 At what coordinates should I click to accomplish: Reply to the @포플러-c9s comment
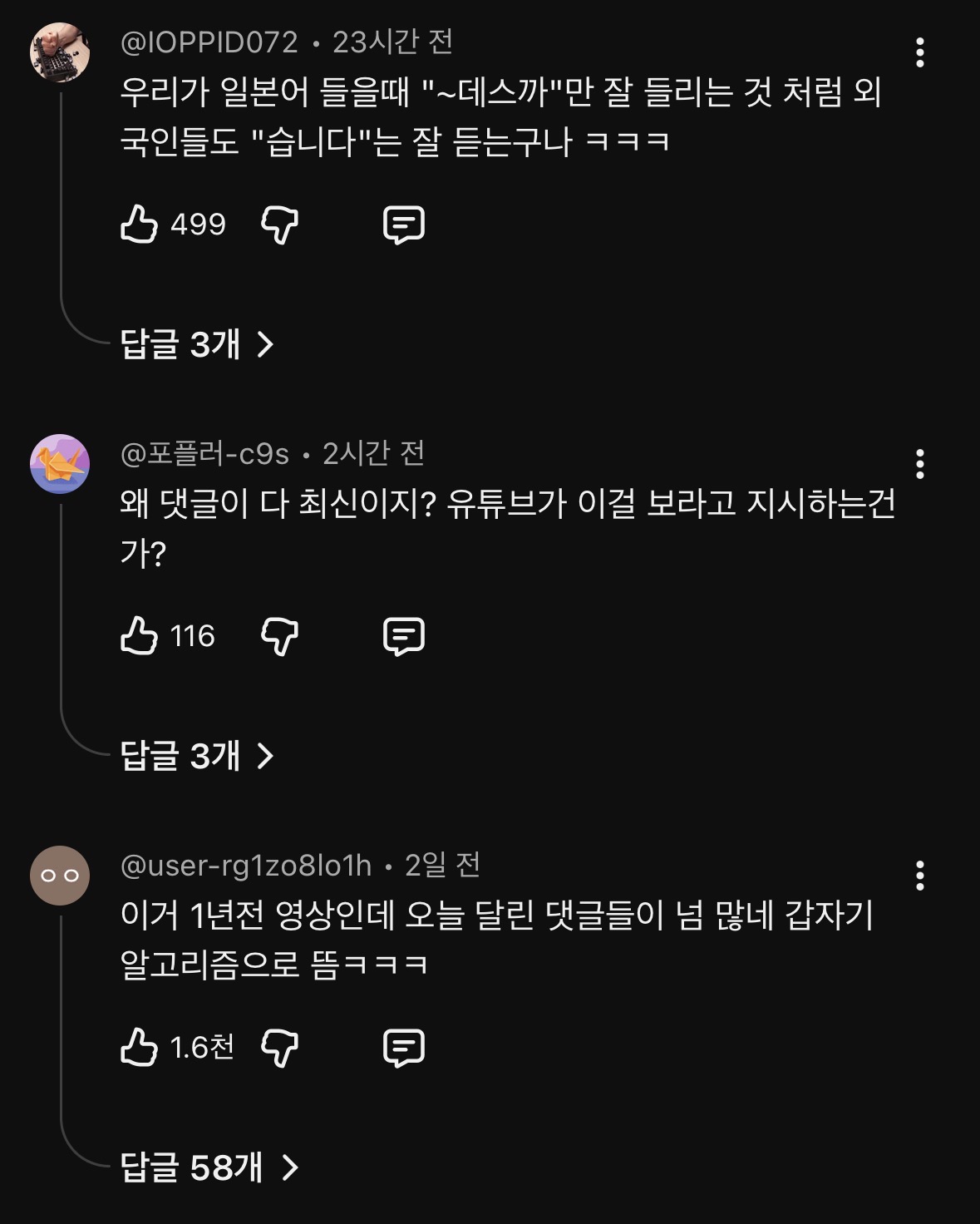[404, 636]
